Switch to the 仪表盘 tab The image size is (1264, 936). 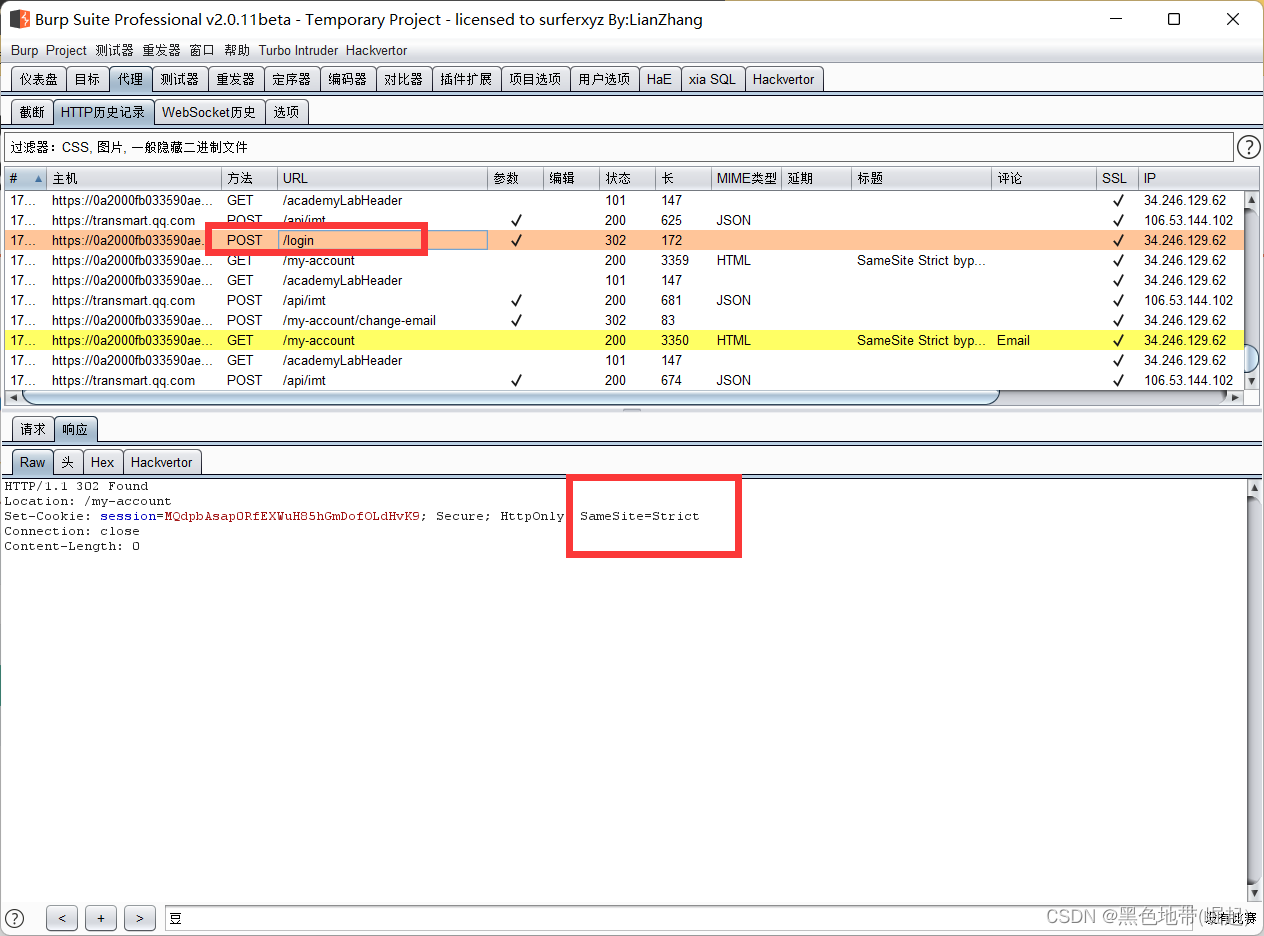pyautogui.click(x=39, y=79)
